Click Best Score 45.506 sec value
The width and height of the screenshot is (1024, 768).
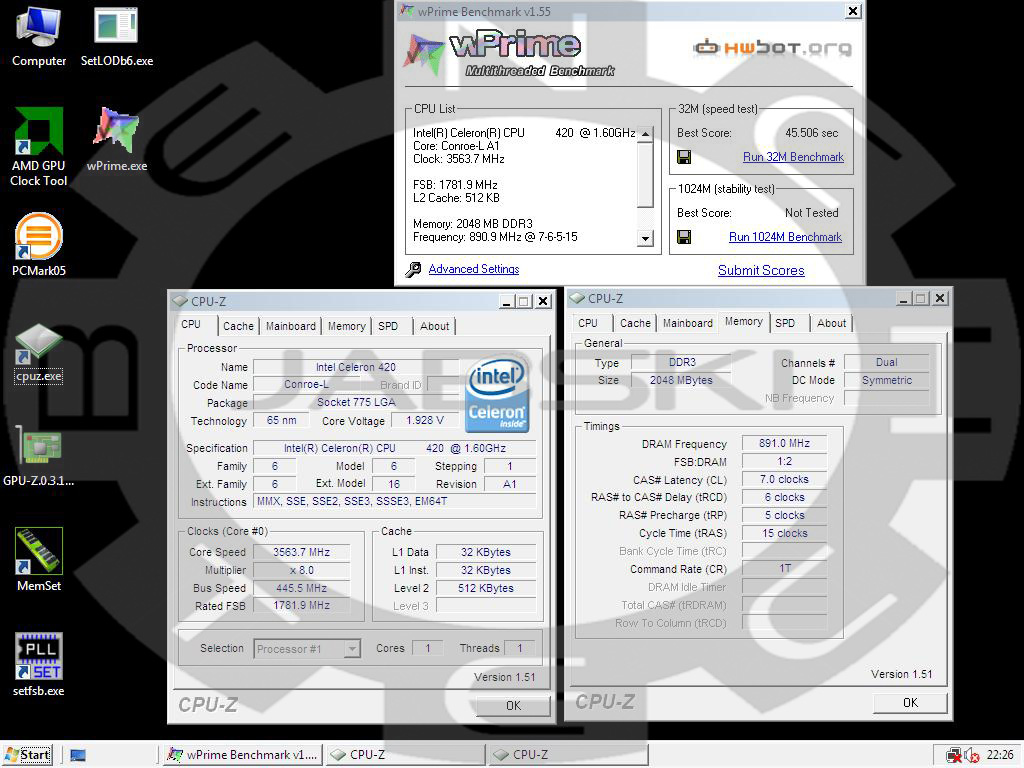click(811, 133)
